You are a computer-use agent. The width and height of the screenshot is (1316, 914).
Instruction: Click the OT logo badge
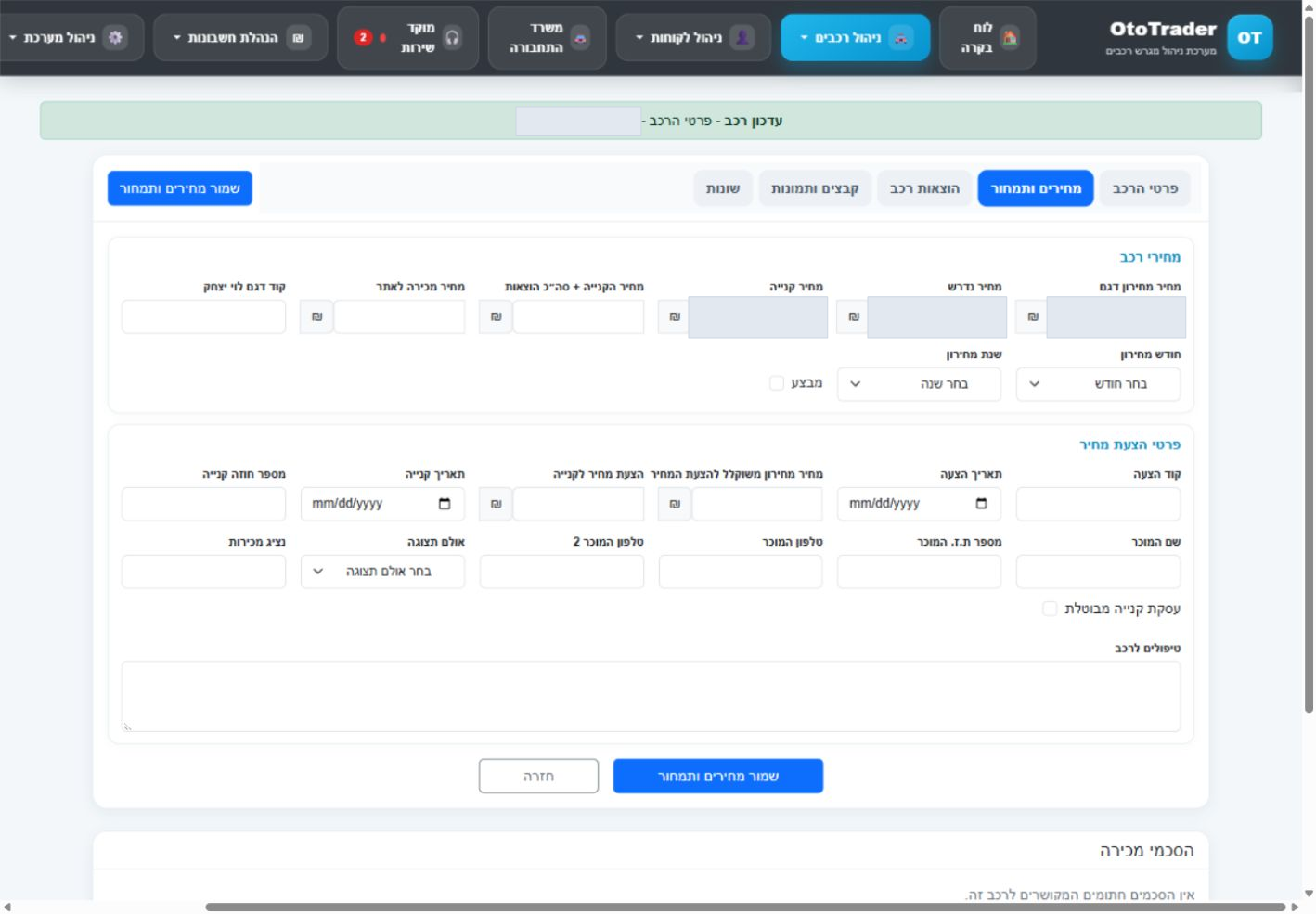pyautogui.click(x=1249, y=38)
